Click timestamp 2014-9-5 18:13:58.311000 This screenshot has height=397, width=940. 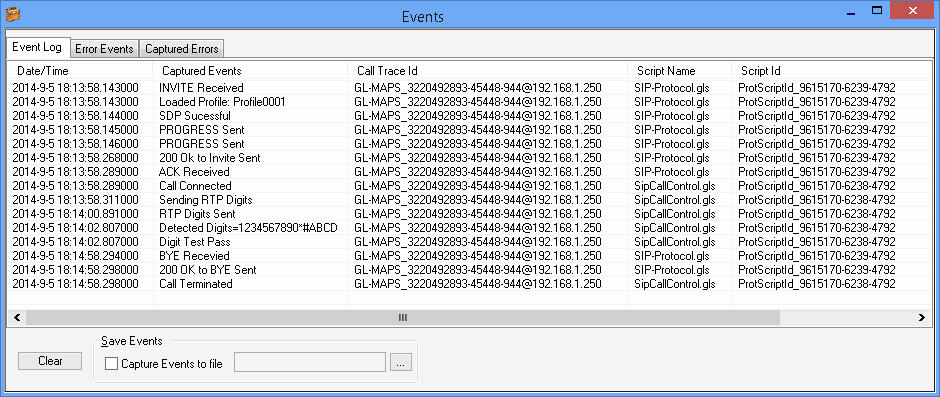75,200
